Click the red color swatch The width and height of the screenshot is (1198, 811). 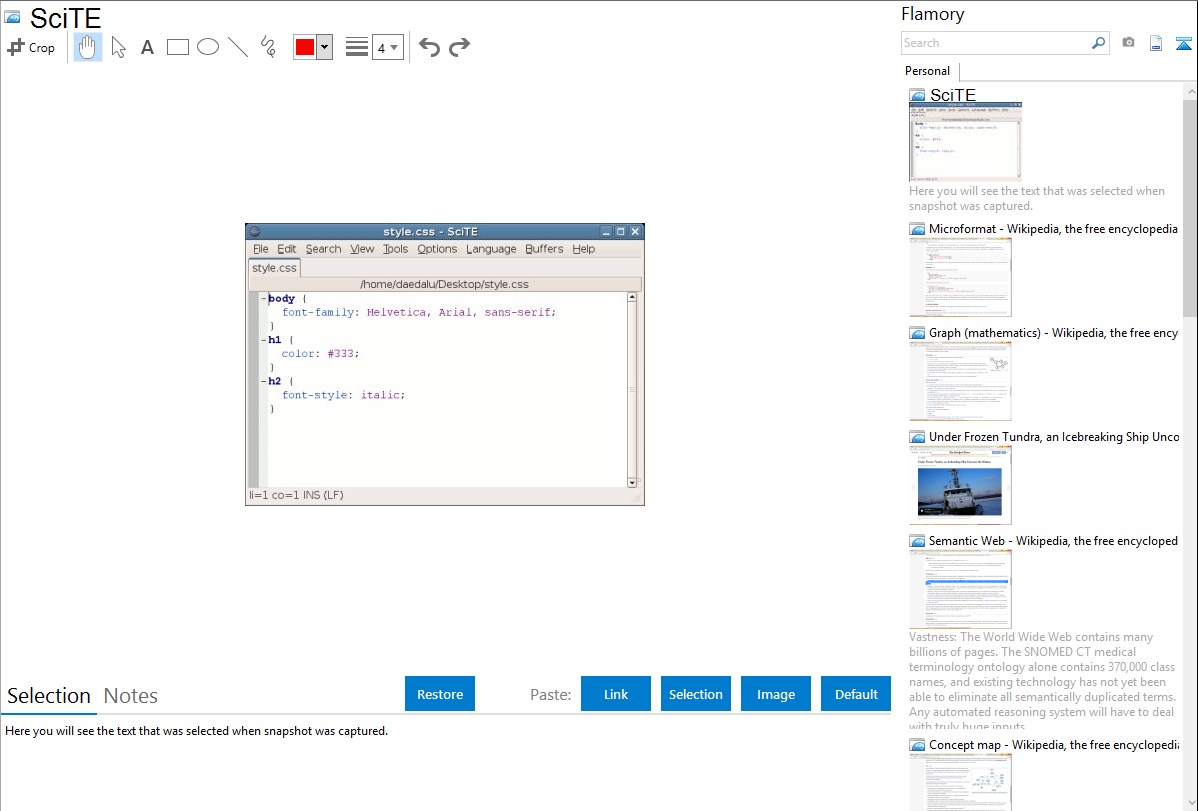[x=305, y=47]
